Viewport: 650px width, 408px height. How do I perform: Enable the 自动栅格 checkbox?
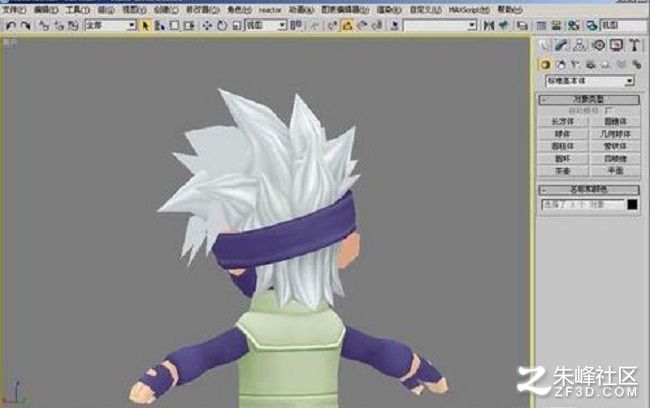point(608,111)
